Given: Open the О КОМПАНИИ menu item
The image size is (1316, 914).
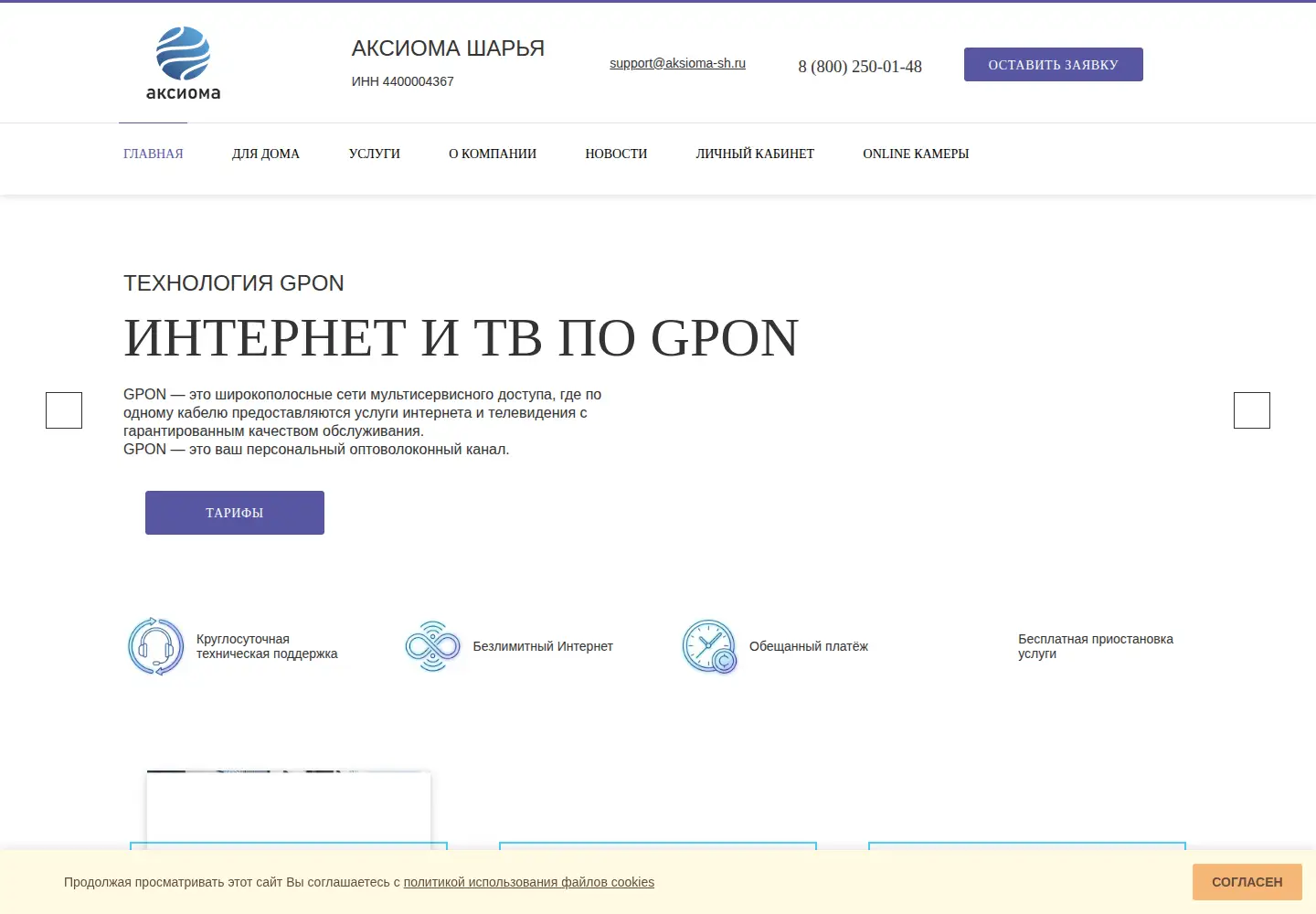Looking at the screenshot, I should [x=493, y=154].
